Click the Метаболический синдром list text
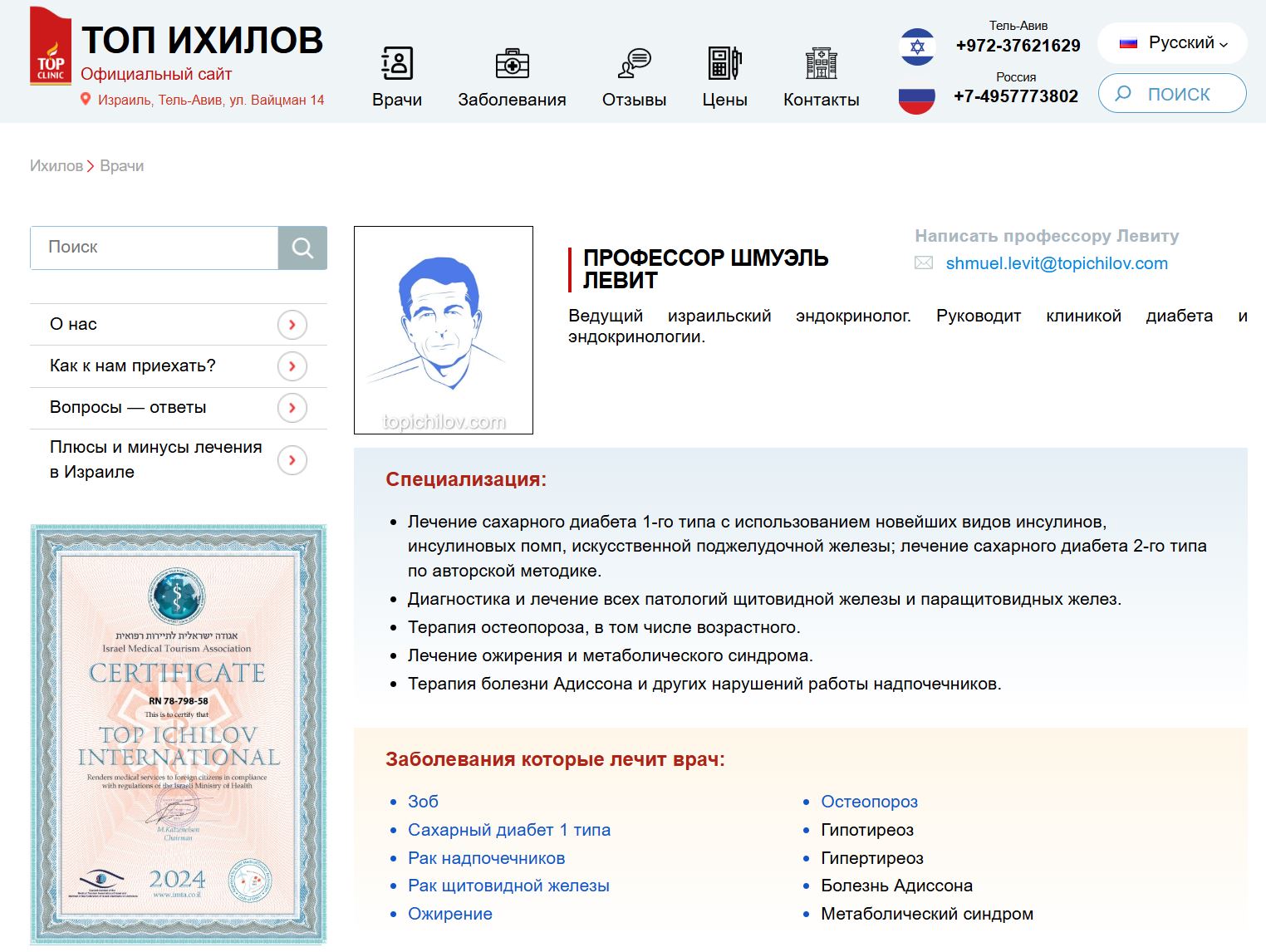Viewport: 1266px width, 952px height. (927, 914)
